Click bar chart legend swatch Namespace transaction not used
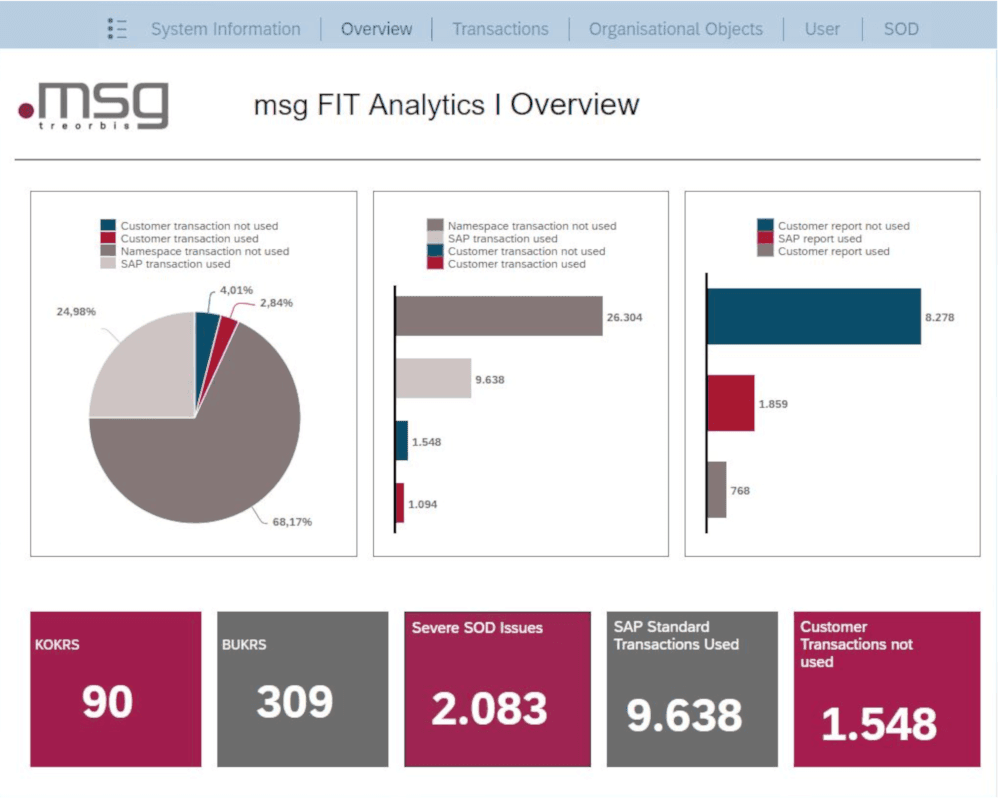The width and height of the screenshot is (1006, 811). click(x=435, y=225)
